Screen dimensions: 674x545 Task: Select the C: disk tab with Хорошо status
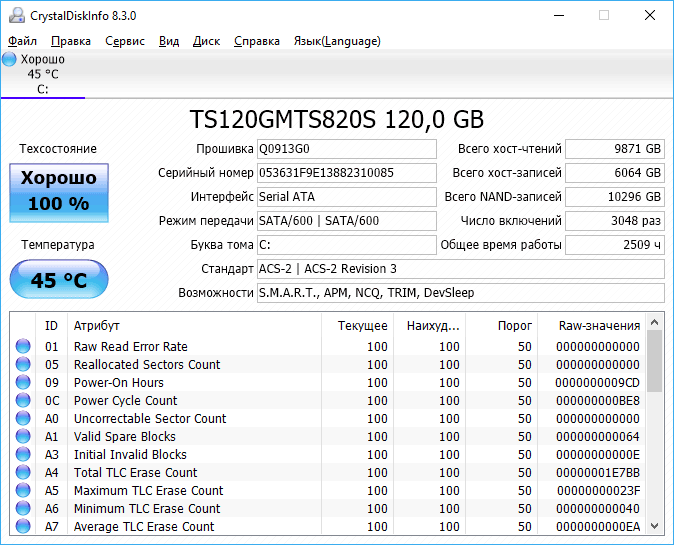tap(43, 74)
